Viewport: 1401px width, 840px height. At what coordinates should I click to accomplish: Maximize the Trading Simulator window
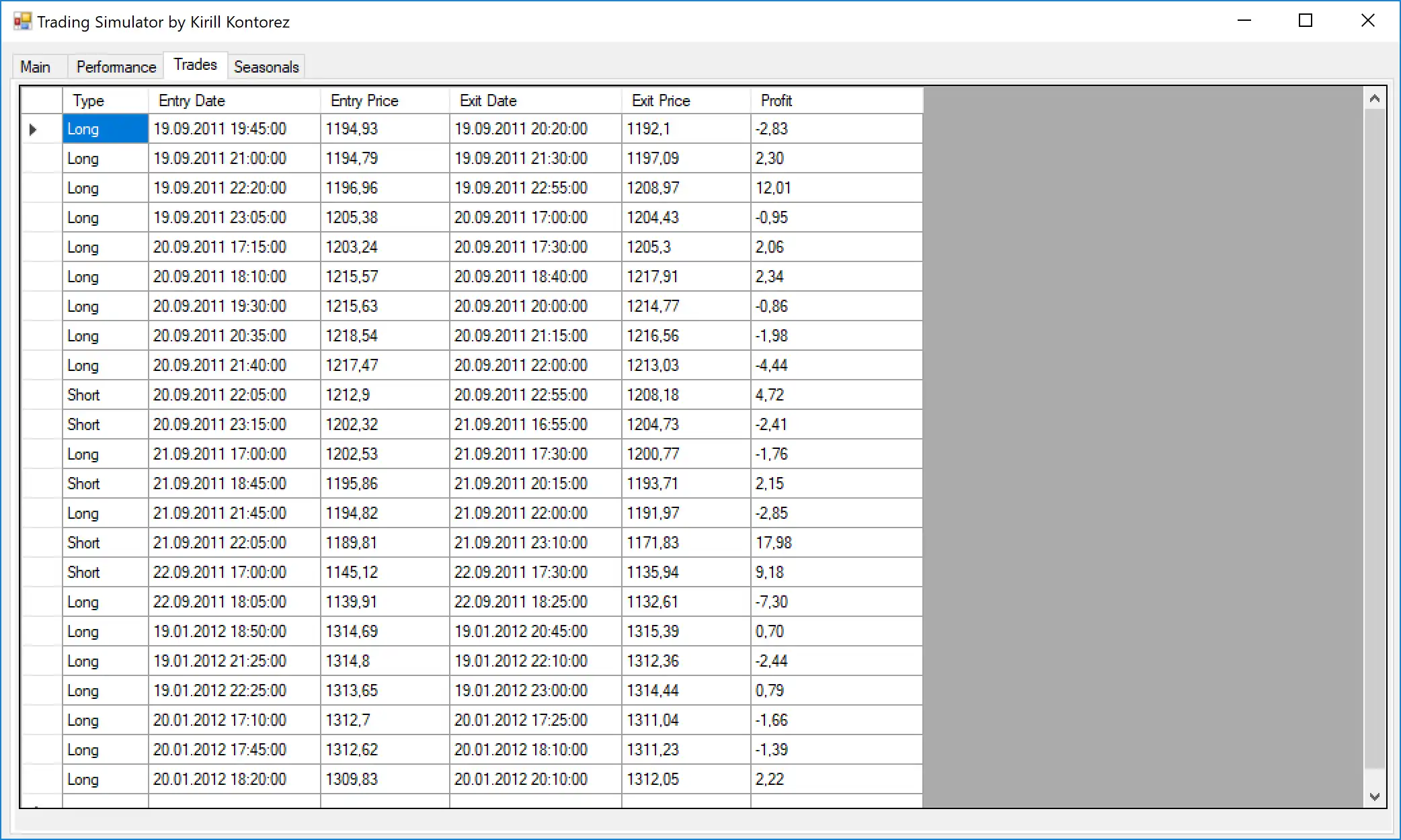(1305, 21)
